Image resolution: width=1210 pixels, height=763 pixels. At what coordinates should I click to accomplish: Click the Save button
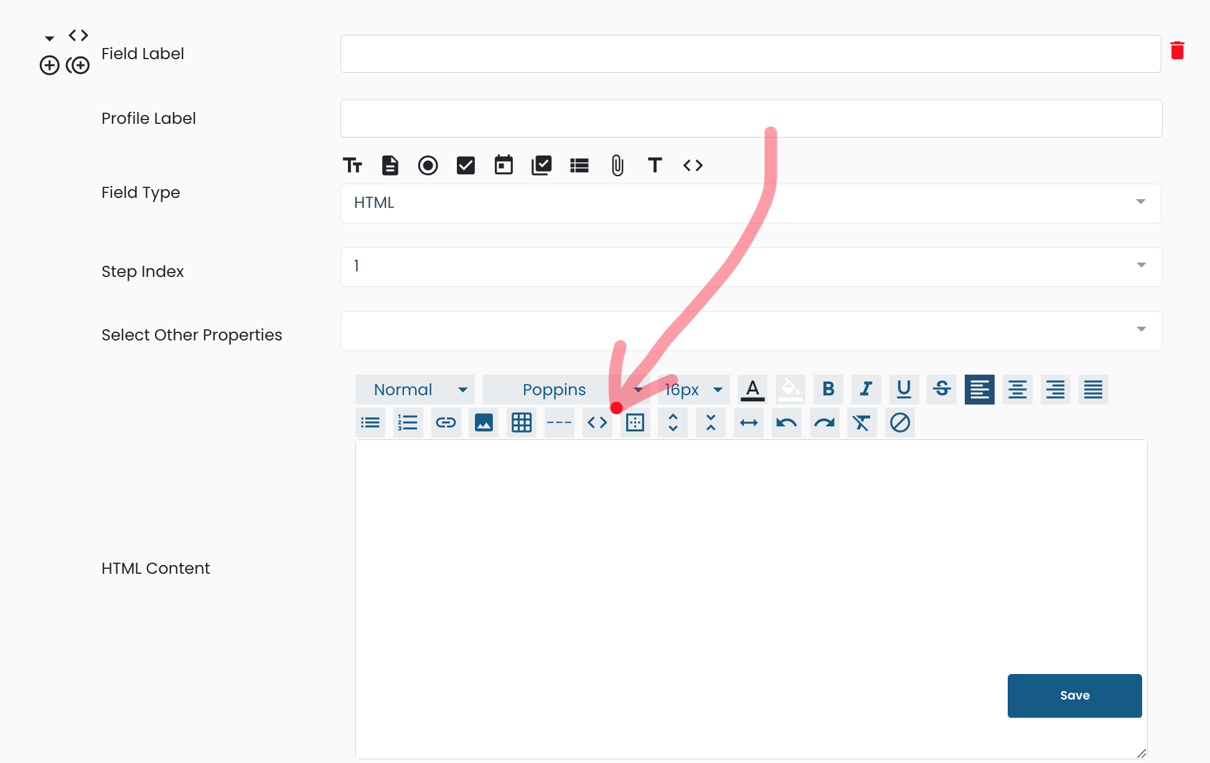[x=1074, y=695]
